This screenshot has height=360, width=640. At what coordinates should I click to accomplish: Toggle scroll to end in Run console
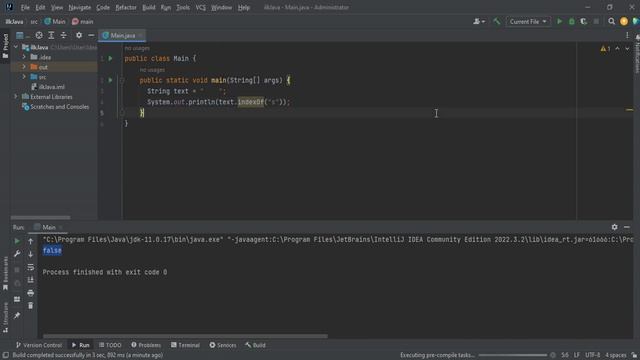(31, 280)
